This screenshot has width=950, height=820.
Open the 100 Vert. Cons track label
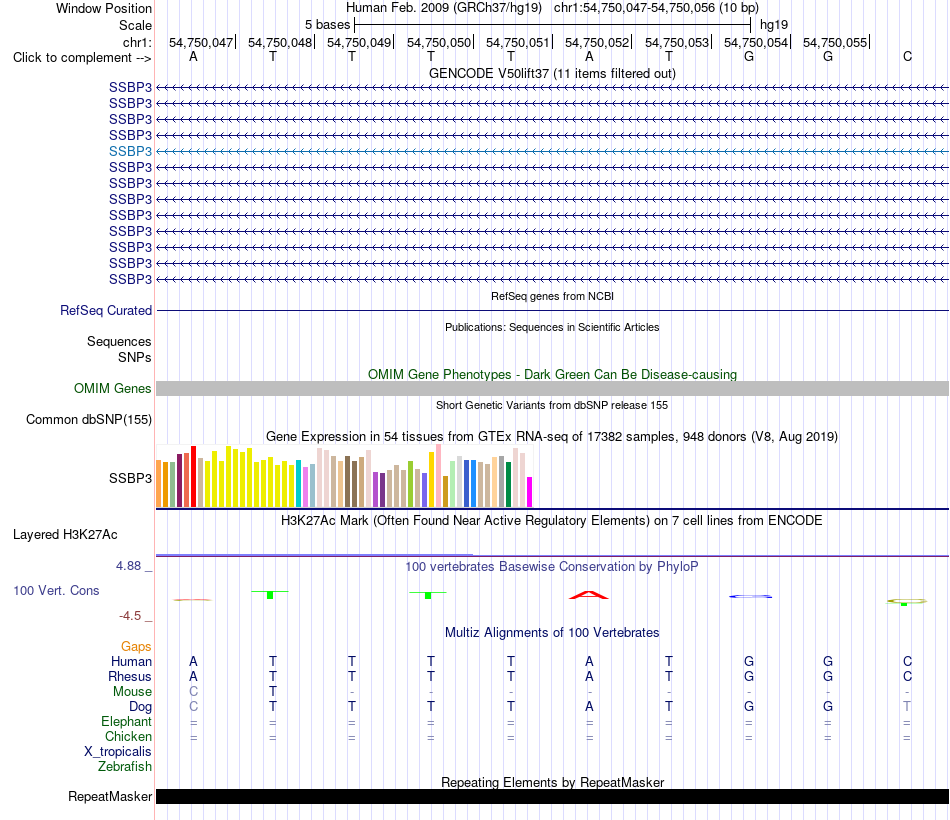pos(56,590)
